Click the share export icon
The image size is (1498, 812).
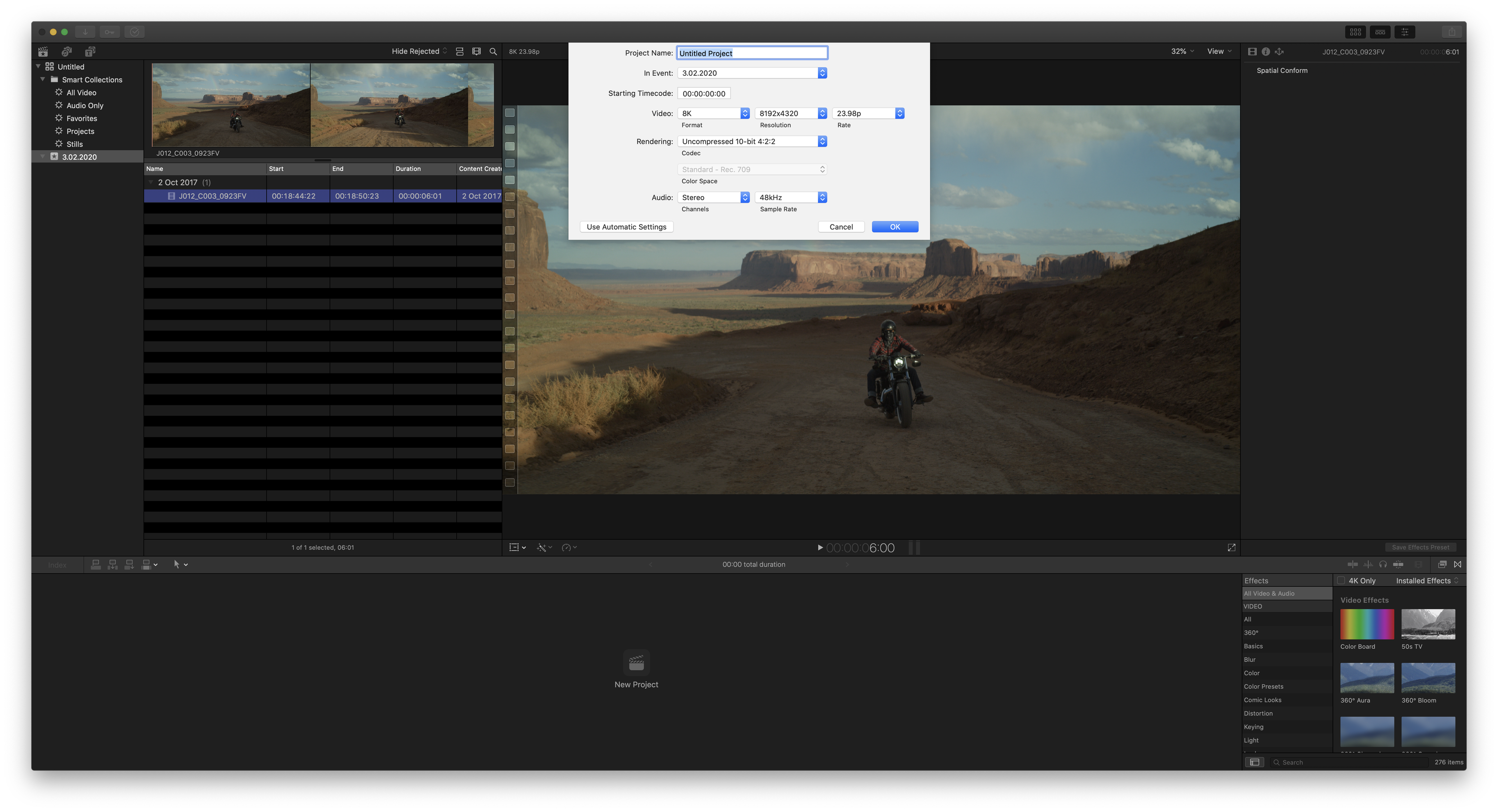tap(1452, 32)
